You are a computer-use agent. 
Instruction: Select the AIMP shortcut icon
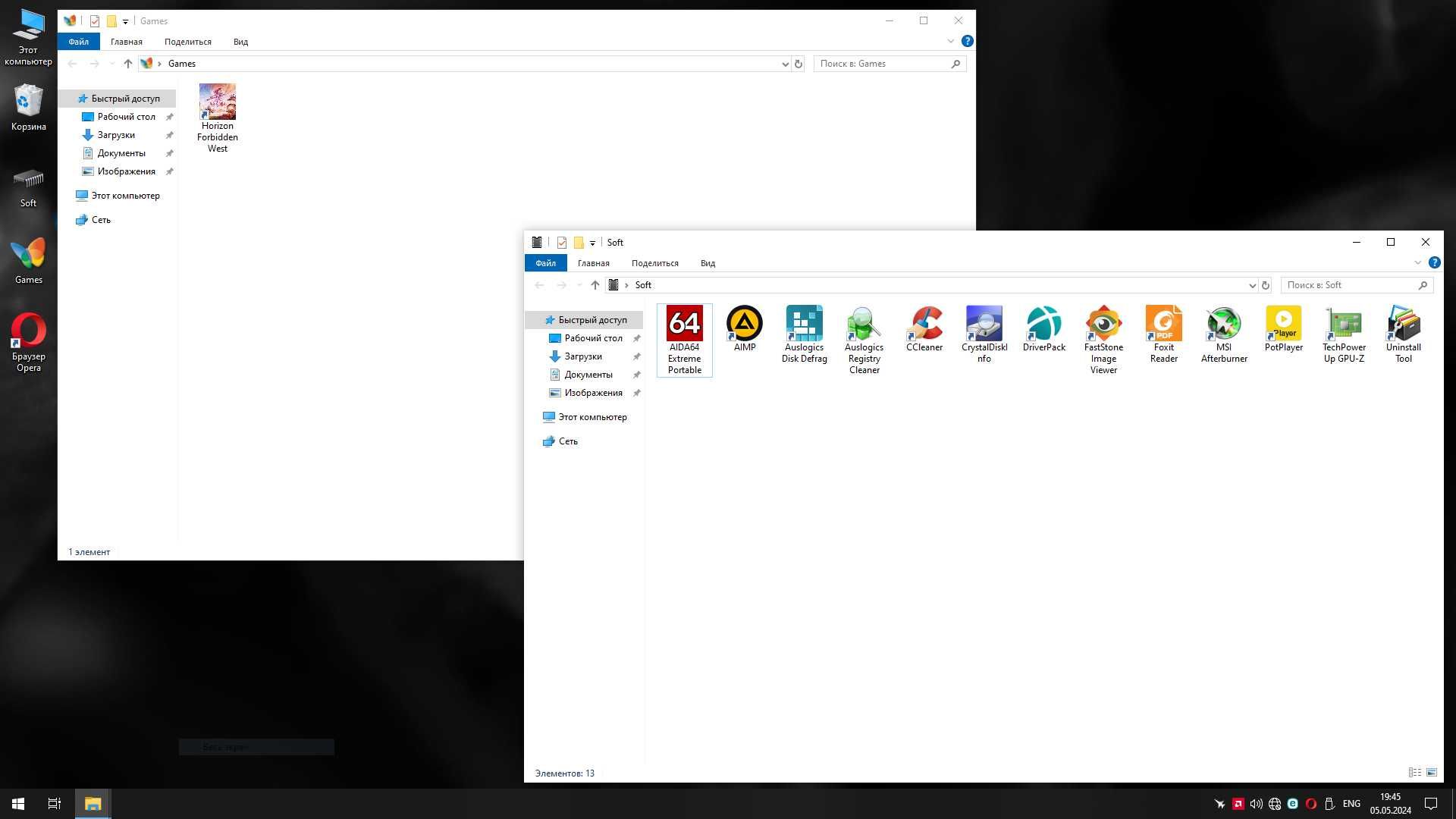tap(744, 329)
